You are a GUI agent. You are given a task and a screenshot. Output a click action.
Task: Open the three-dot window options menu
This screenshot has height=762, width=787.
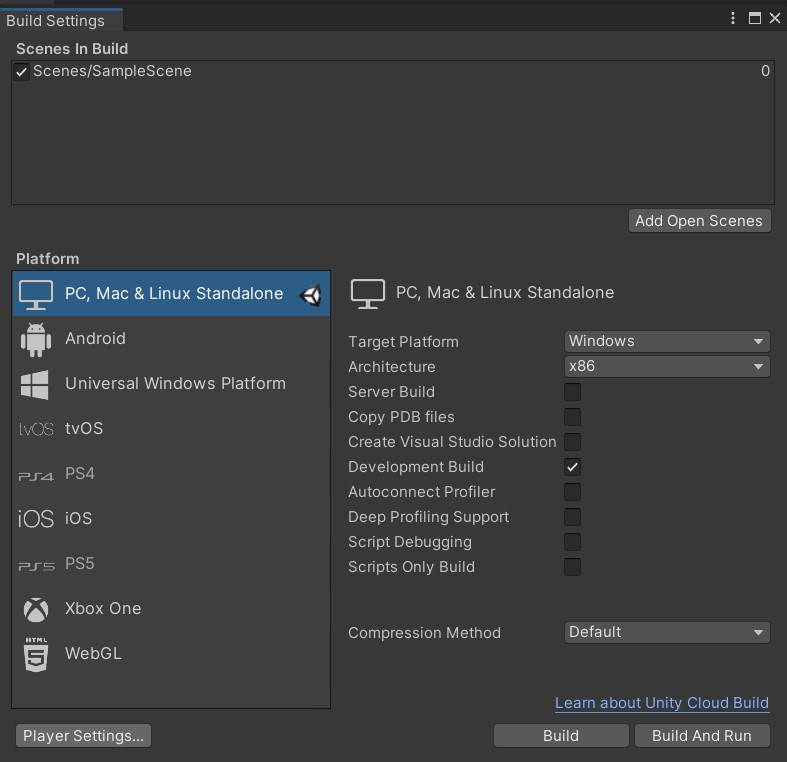tap(733, 18)
